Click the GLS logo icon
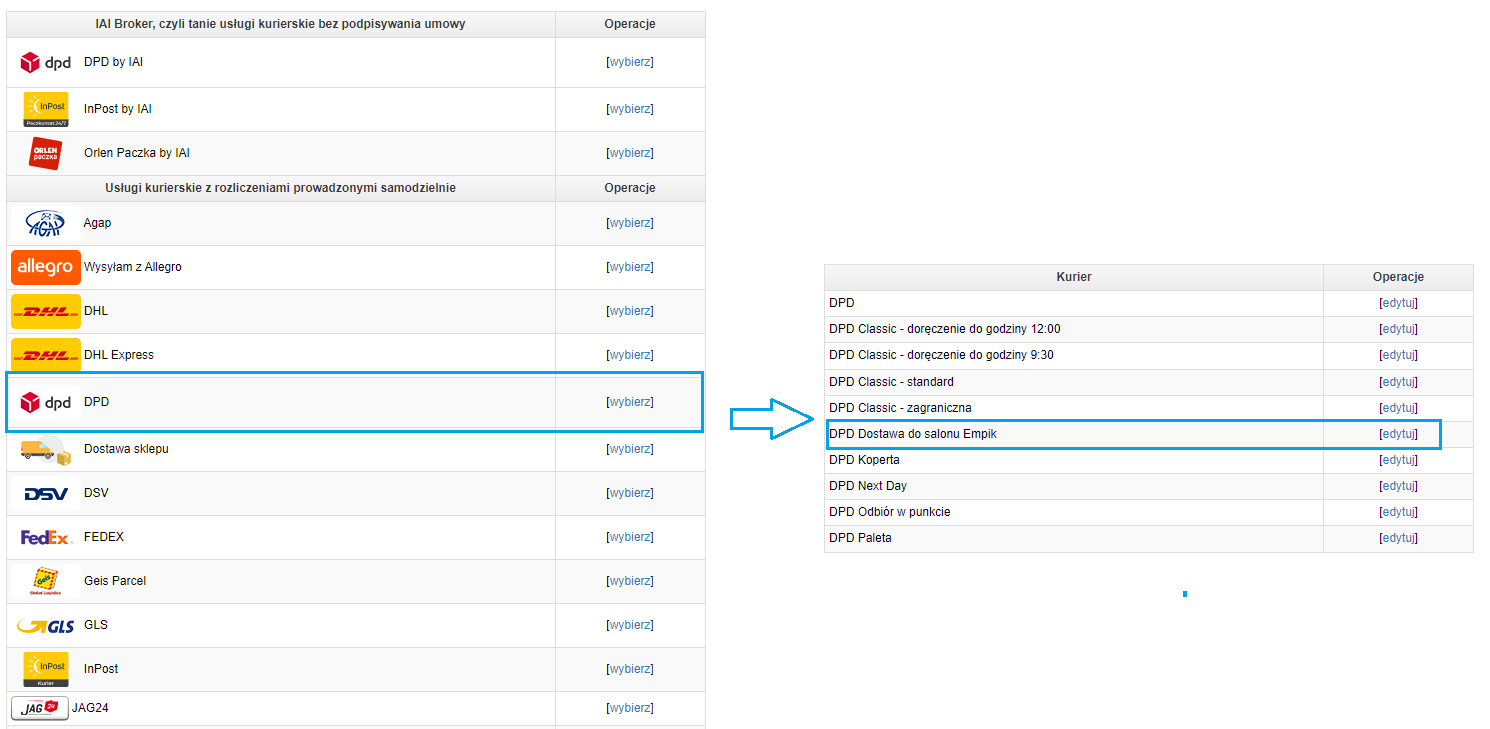 pos(45,625)
